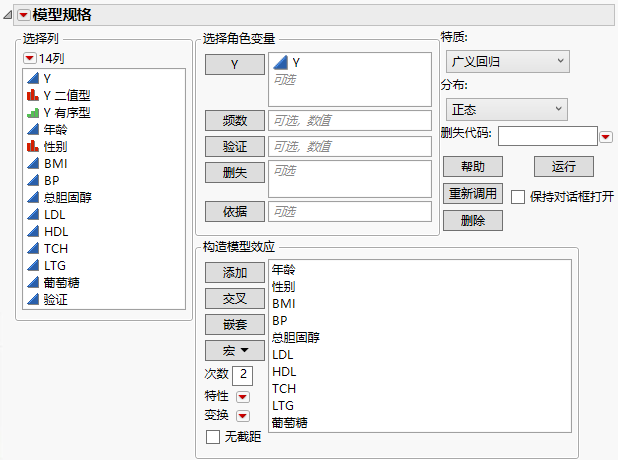Screen dimensions: 618x460
Task: Select BMI in model effects list
Action: coord(283,304)
